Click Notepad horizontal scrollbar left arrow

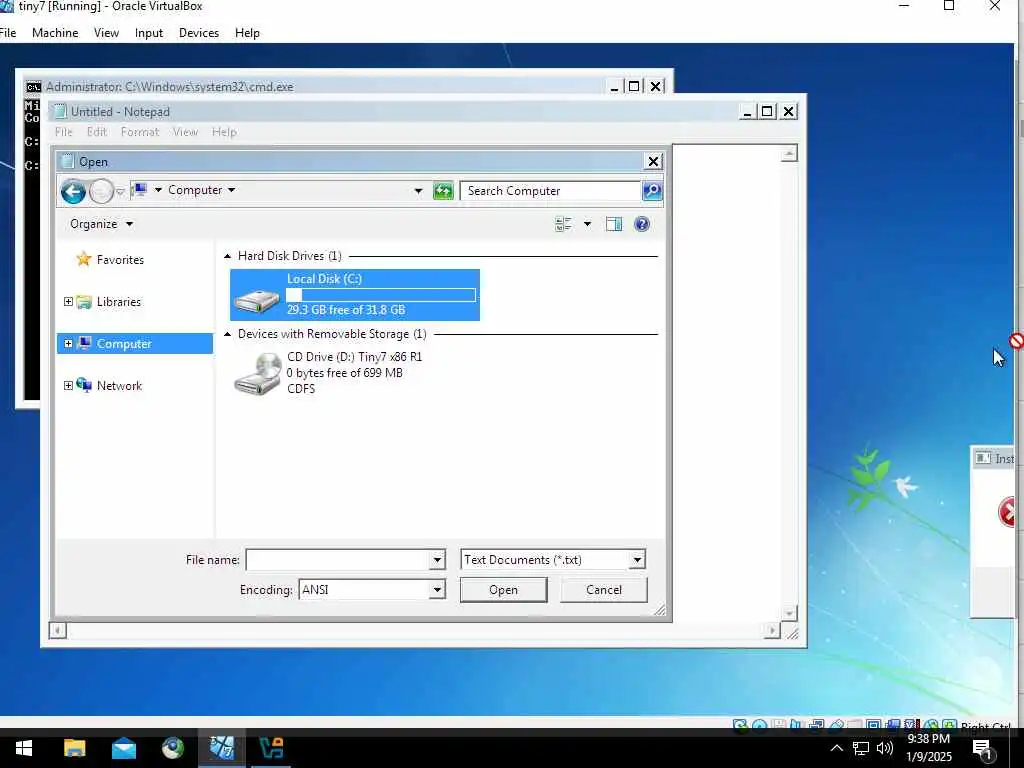tap(57, 630)
